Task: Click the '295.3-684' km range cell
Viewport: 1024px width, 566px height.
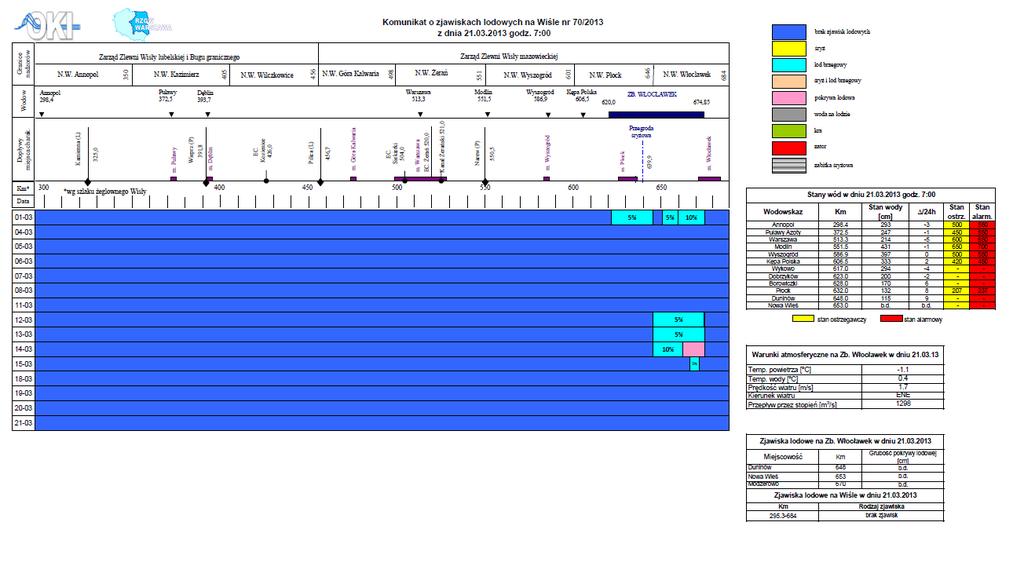Action: (x=783, y=516)
